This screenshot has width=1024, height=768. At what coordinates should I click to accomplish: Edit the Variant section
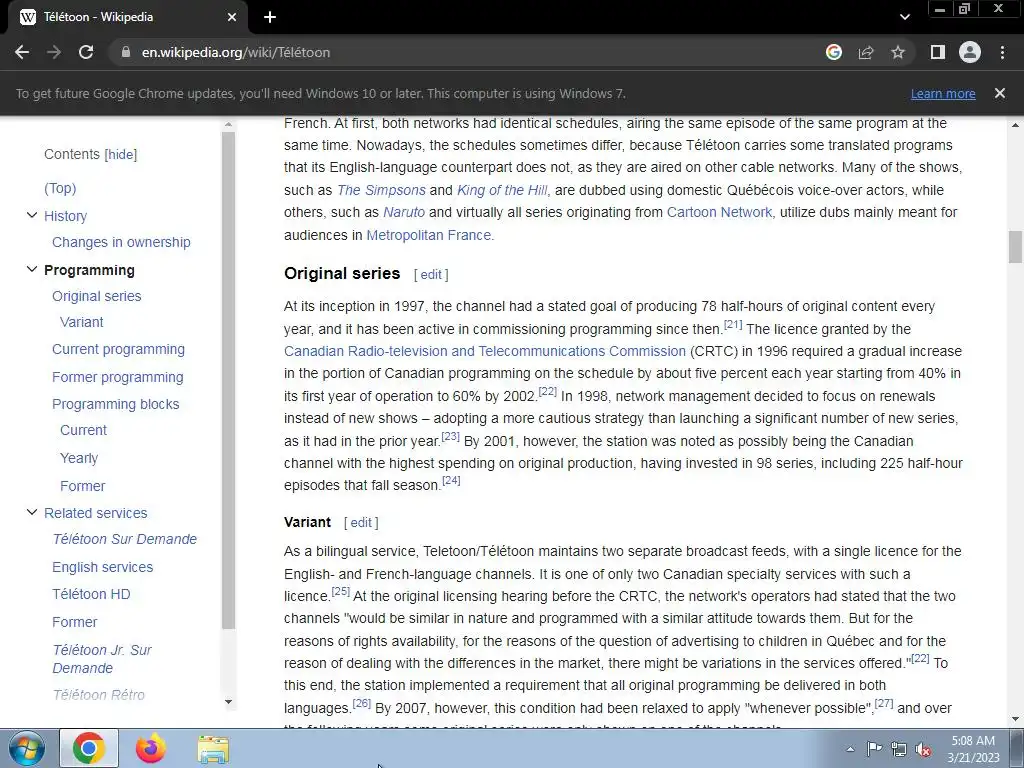point(361,522)
